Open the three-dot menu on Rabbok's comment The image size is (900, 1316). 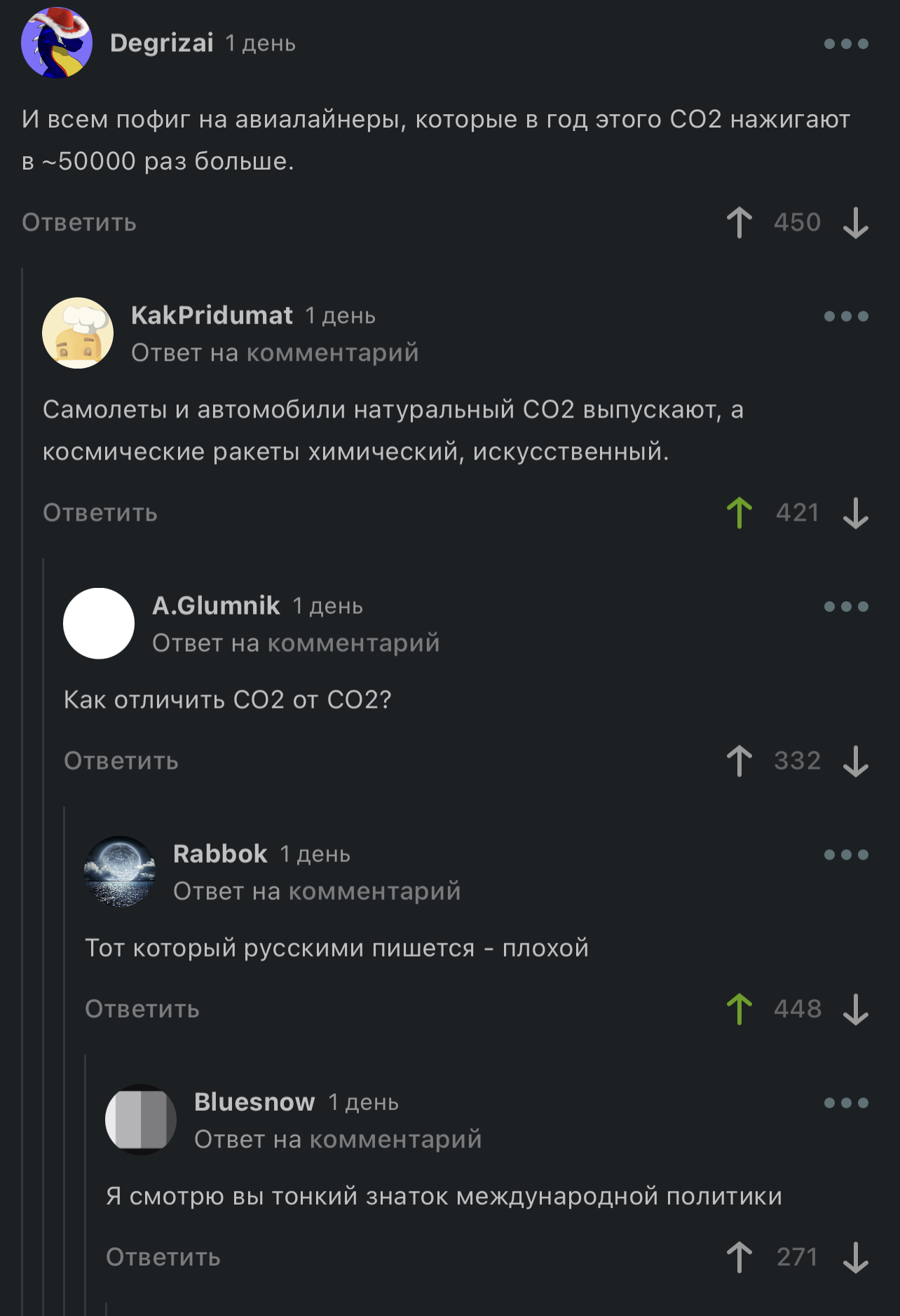coord(846,854)
